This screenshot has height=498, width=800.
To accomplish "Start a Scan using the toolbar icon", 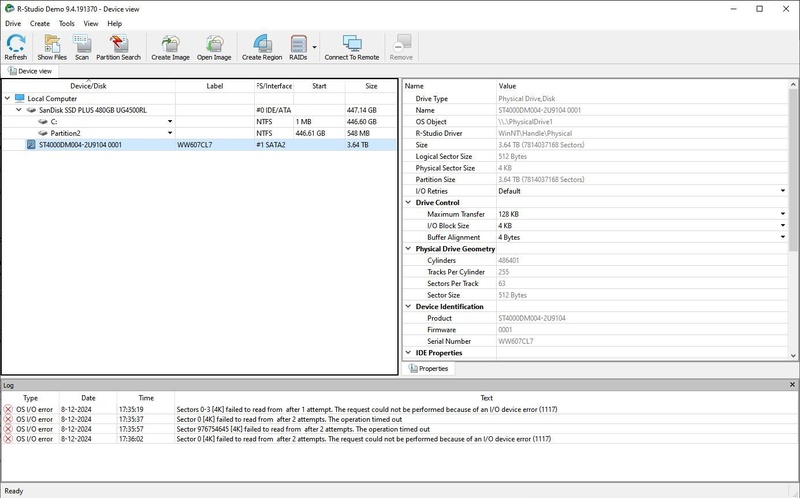I will tap(82, 47).
